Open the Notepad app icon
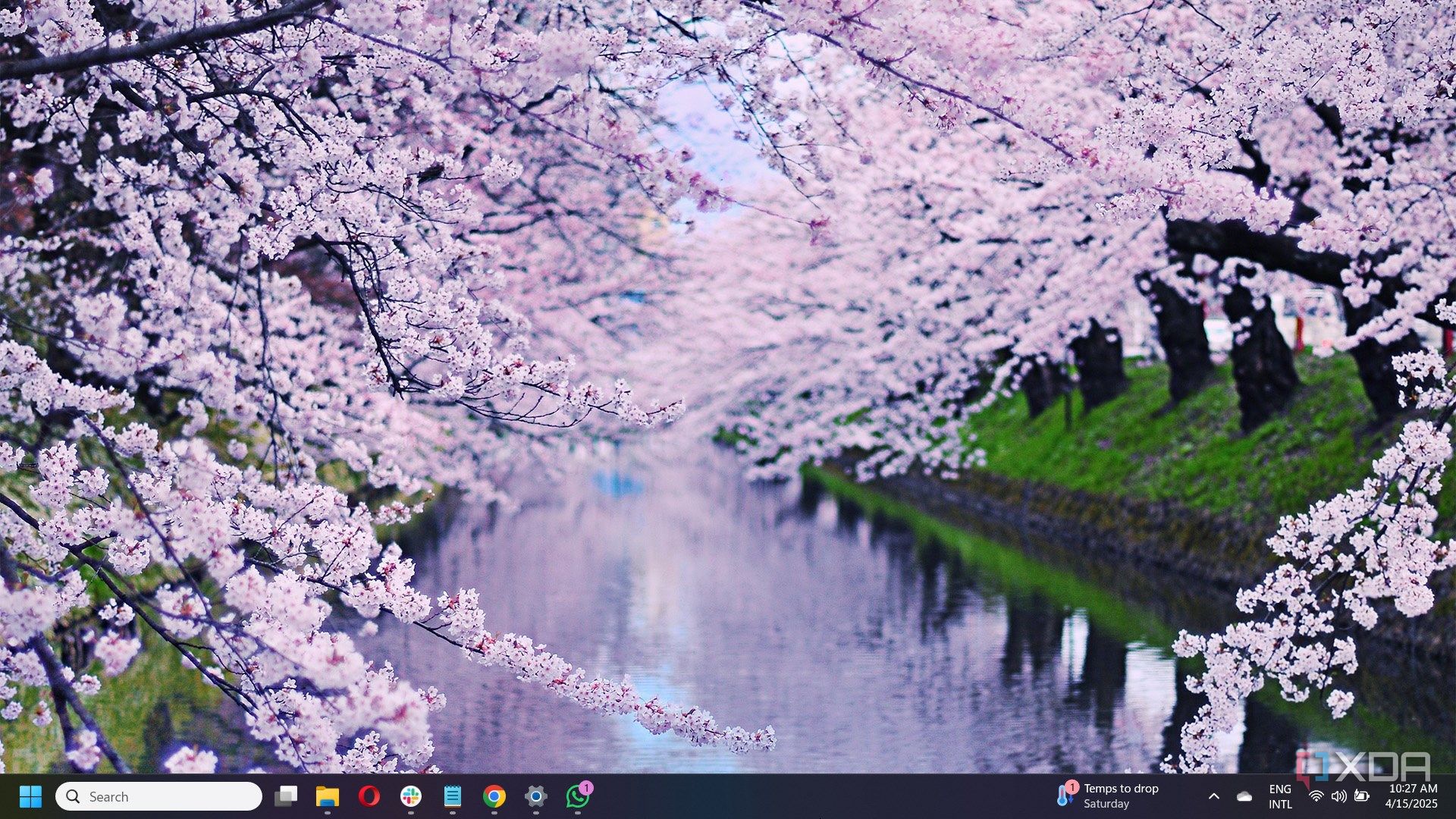 [453, 796]
